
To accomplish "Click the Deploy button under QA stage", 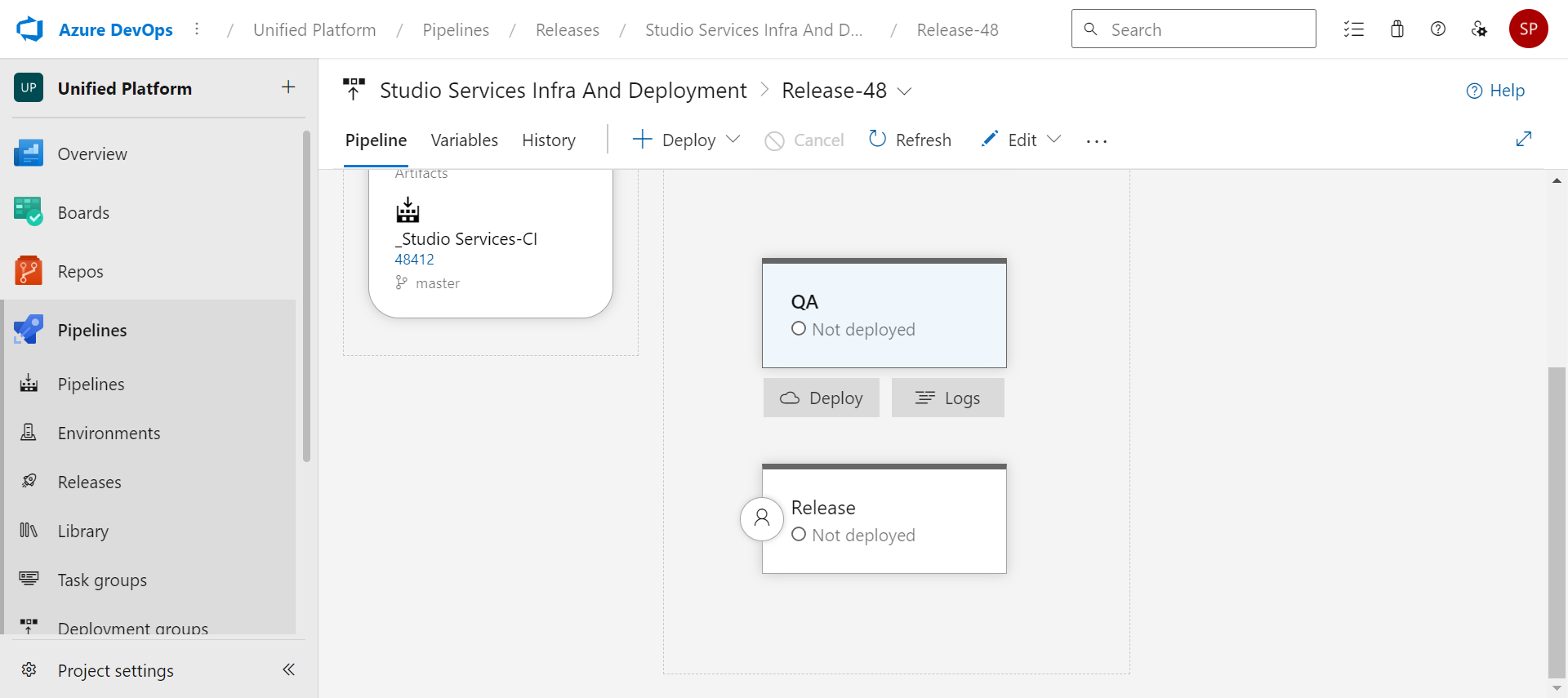I will (822, 398).
